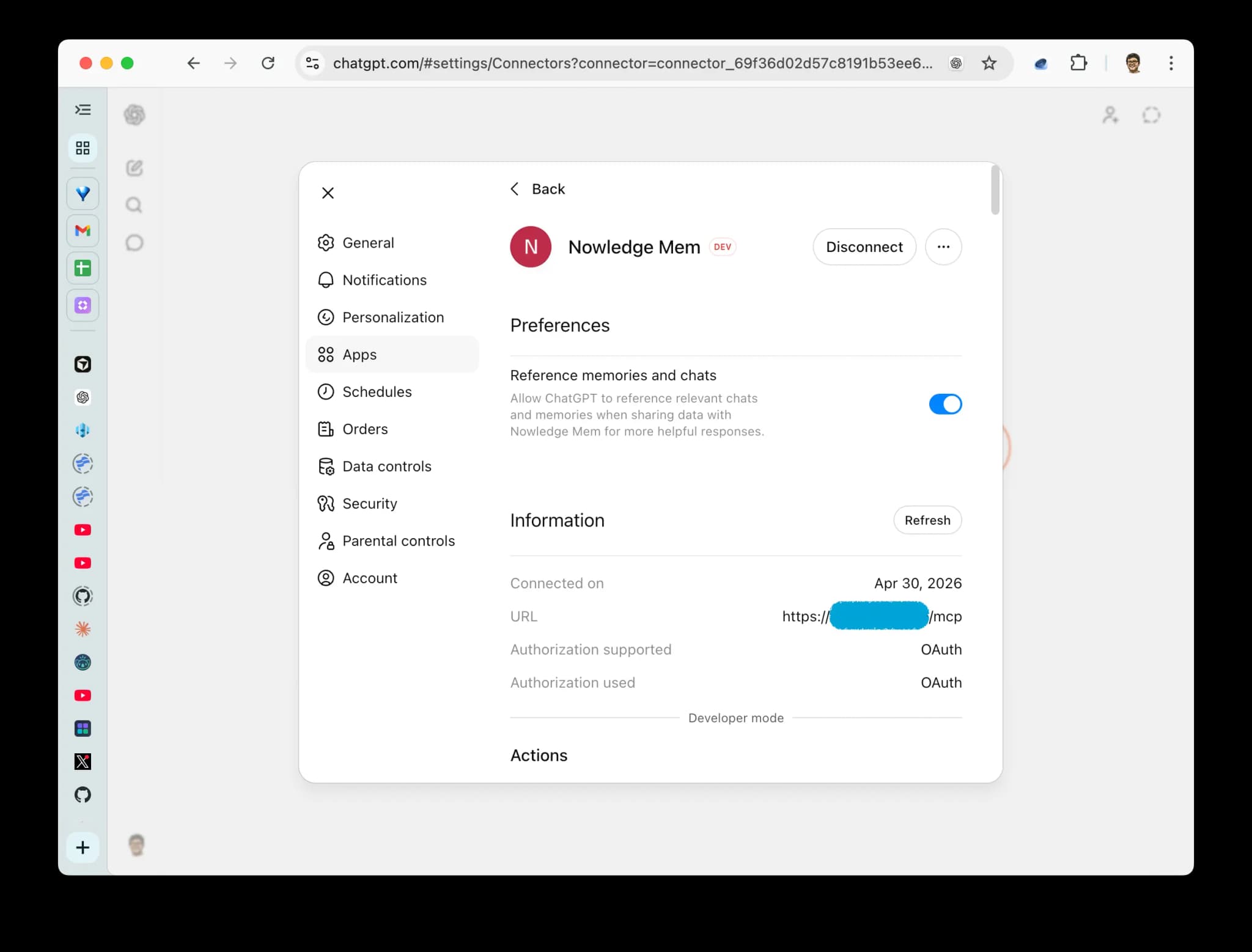The width and height of the screenshot is (1252, 952).
Task: Add a new tab with the plus button
Action: coord(83,847)
